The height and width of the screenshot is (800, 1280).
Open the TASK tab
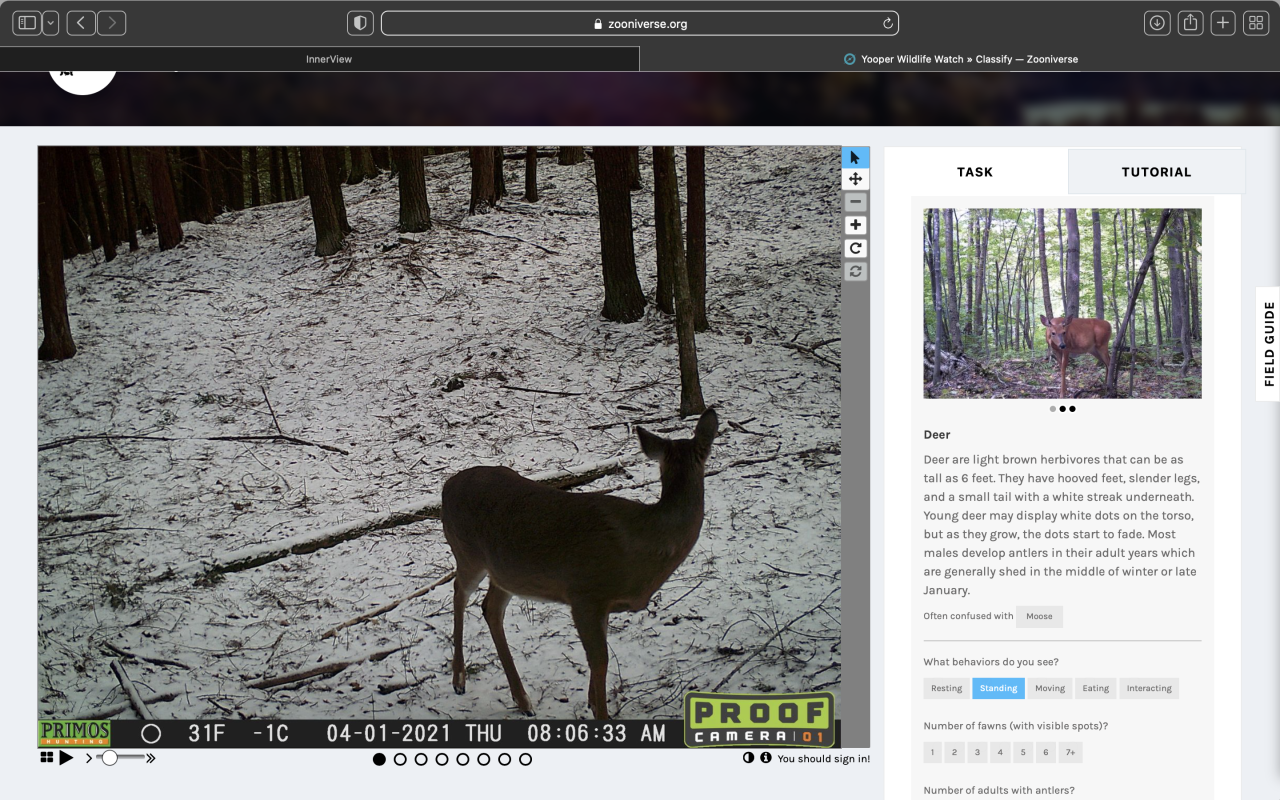pos(975,172)
